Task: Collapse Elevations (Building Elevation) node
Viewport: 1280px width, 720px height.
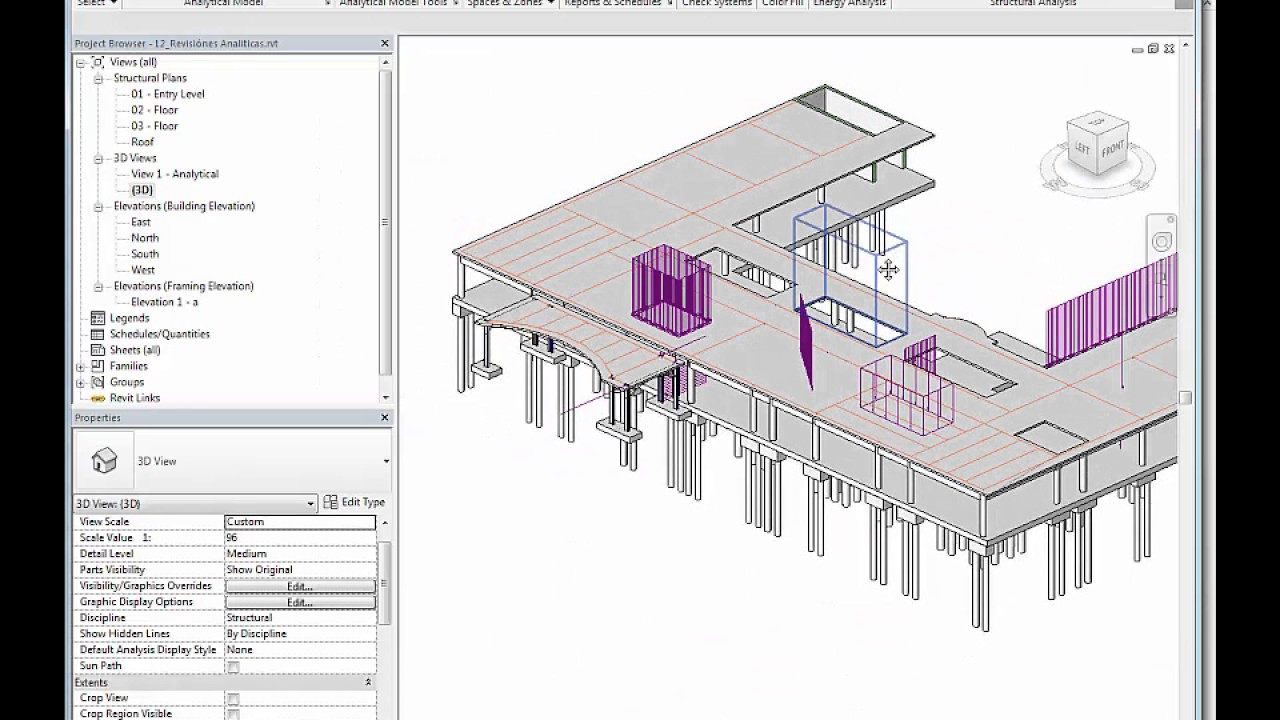Action: click(x=98, y=206)
